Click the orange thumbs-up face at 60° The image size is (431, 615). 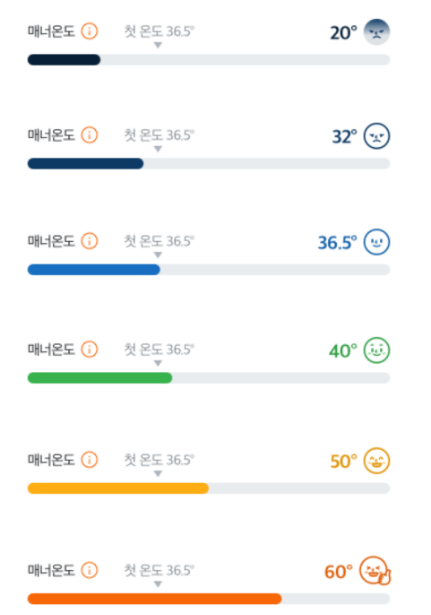375,571
